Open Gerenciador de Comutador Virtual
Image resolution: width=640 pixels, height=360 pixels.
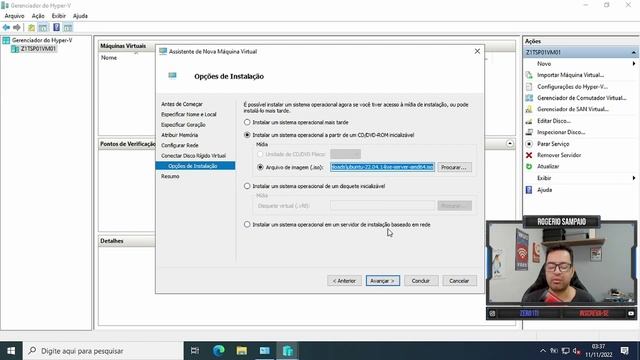click(582, 98)
